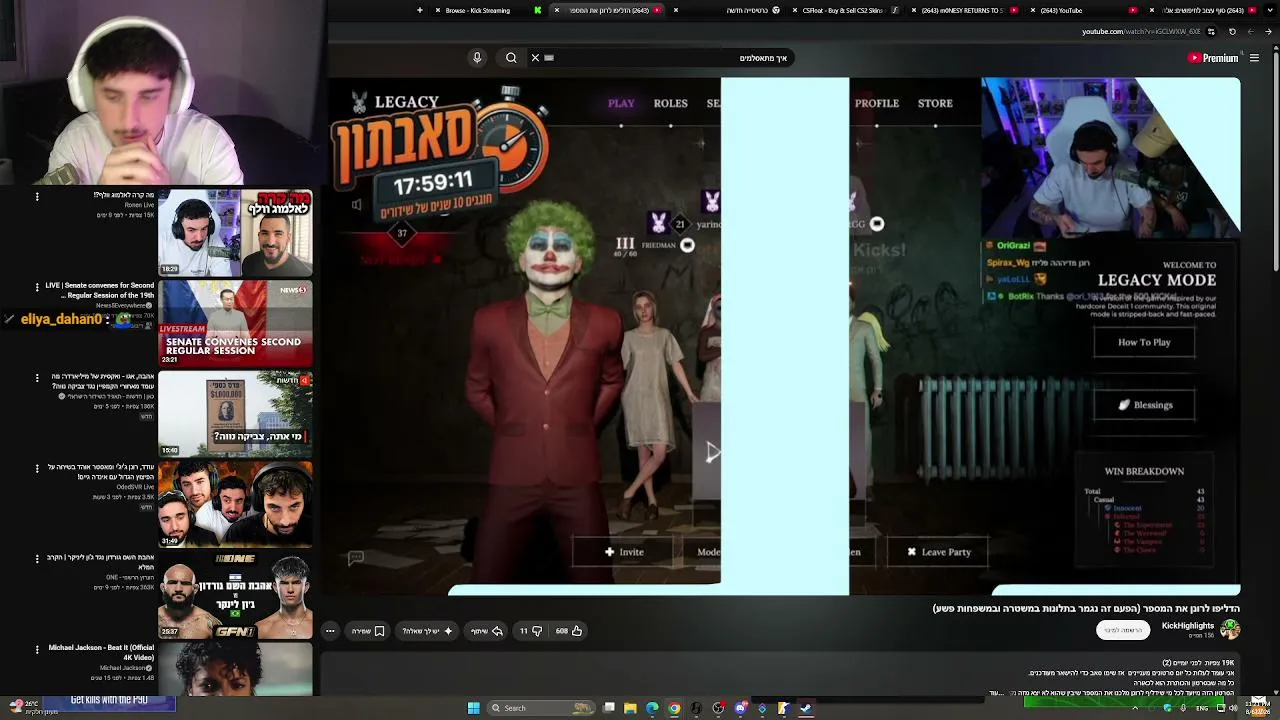The width and height of the screenshot is (1280, 720).
Task: Click the white subscribe button
Action: tap(1122, 629)
